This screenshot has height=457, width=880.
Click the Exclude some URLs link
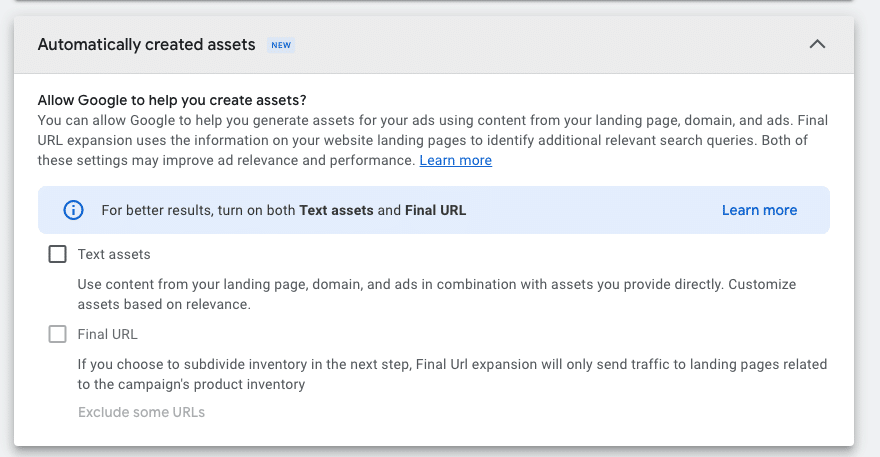(141, 412)
